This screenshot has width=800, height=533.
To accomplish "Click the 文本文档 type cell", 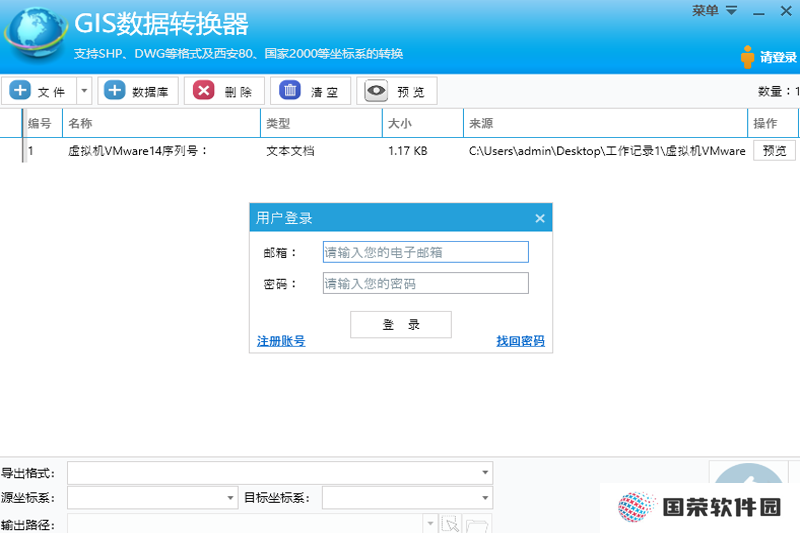I will (x=290, y=151).
